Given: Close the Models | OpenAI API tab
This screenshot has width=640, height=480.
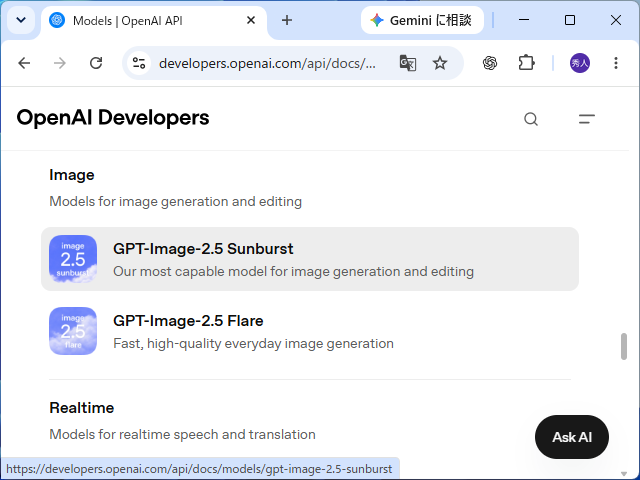Looking at the screenshot, I should click(251, 20).
